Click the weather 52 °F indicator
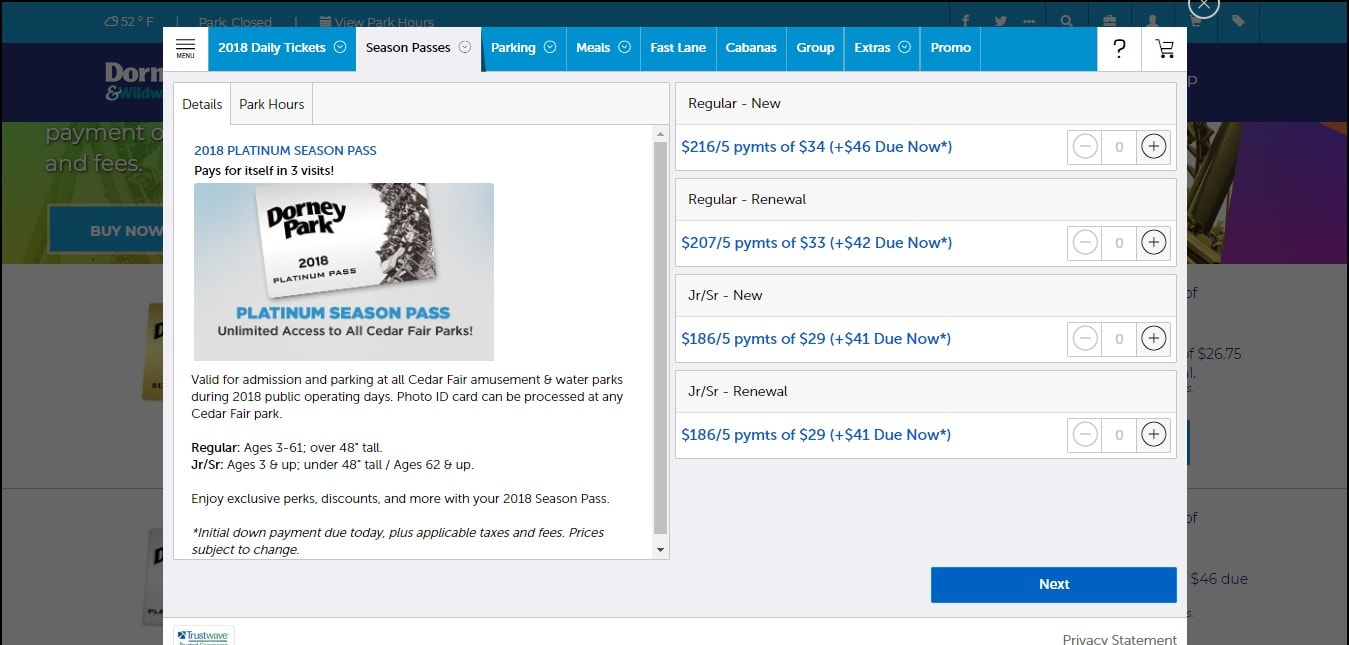The height and width of the screenshot is (645, 1349). [x=129, y=21]
